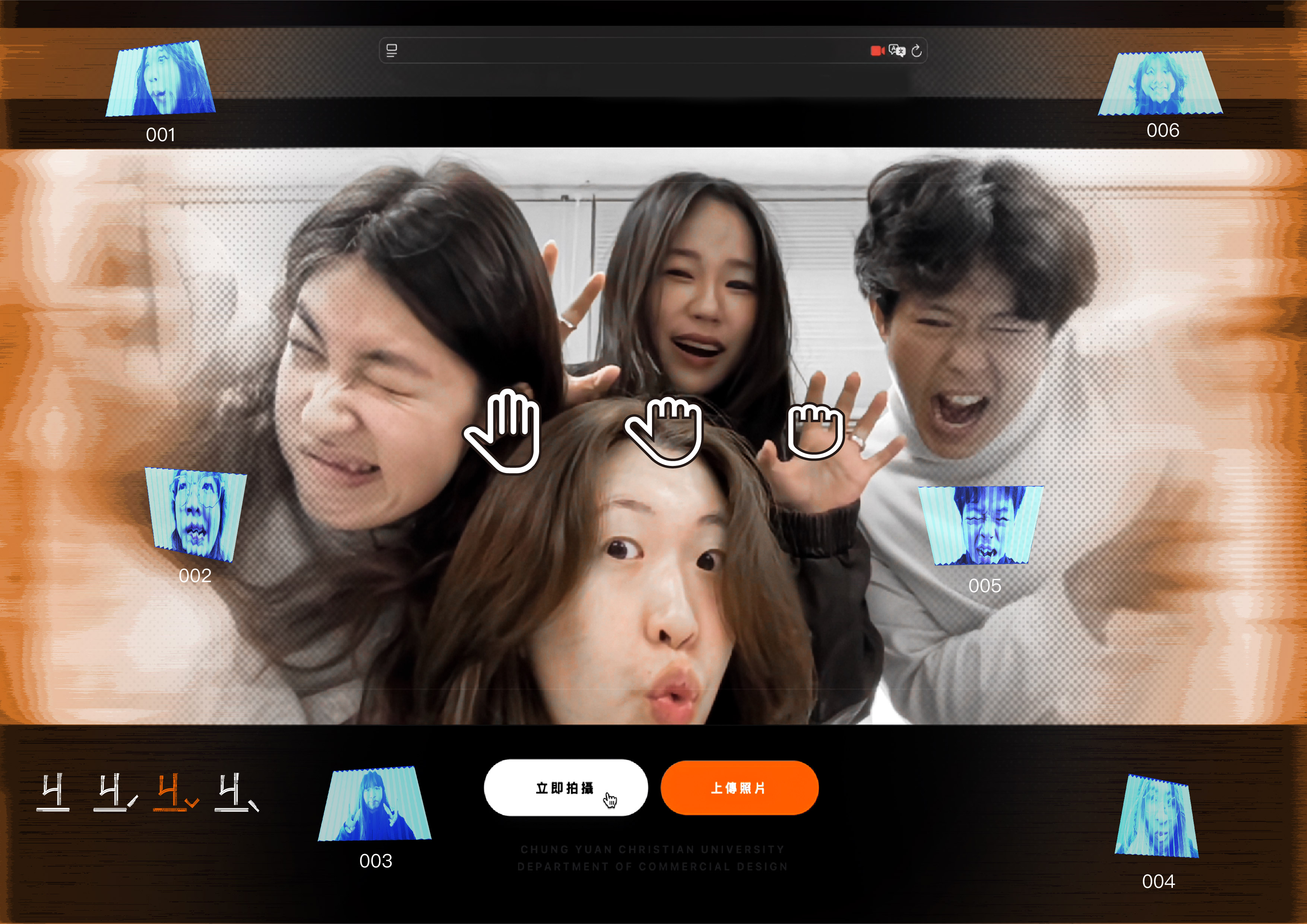Click the reader view icon in address bar
The height and width of the screenshot is (924, 1307).
tap(392, 51)
